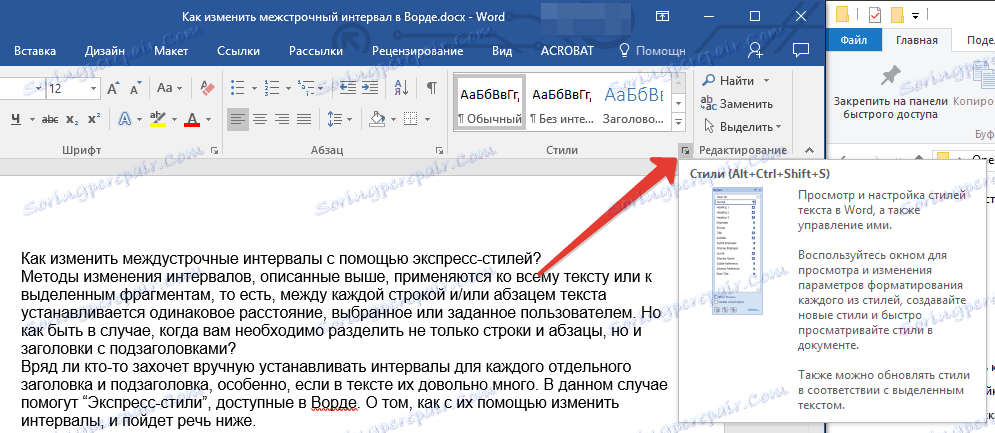Open the Найти dropdown arrow

tap(766, 81)
